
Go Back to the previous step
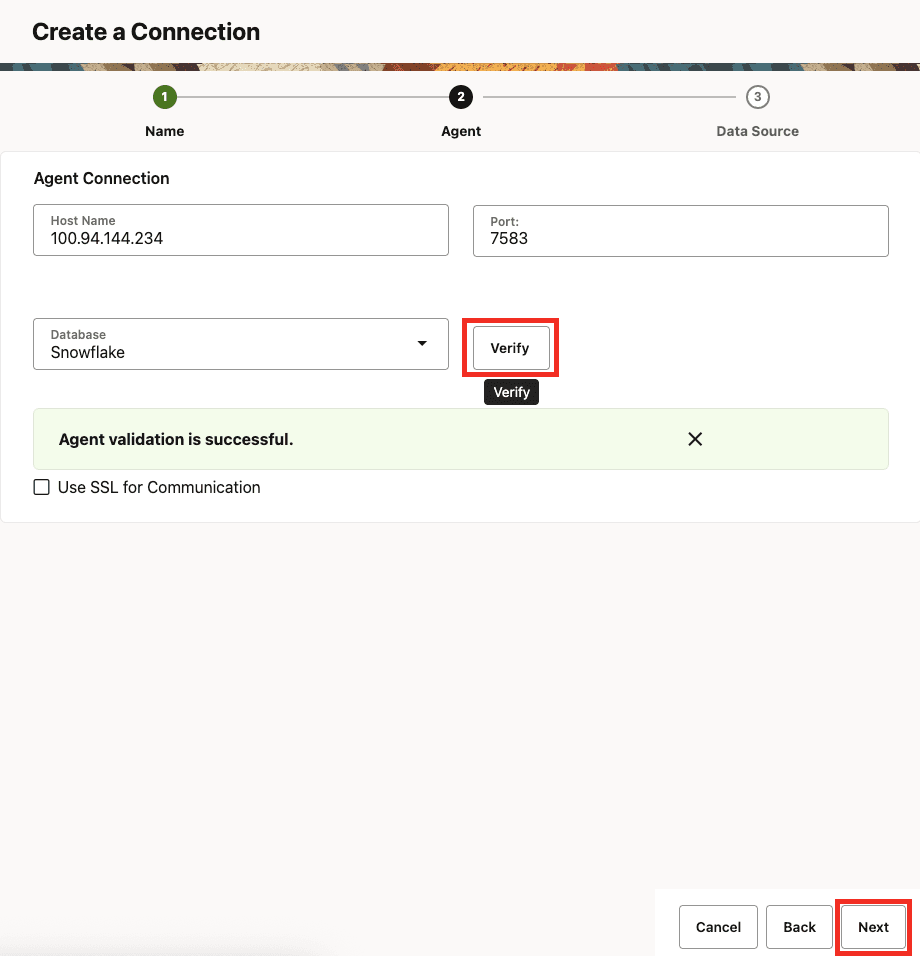click(799, 927)
